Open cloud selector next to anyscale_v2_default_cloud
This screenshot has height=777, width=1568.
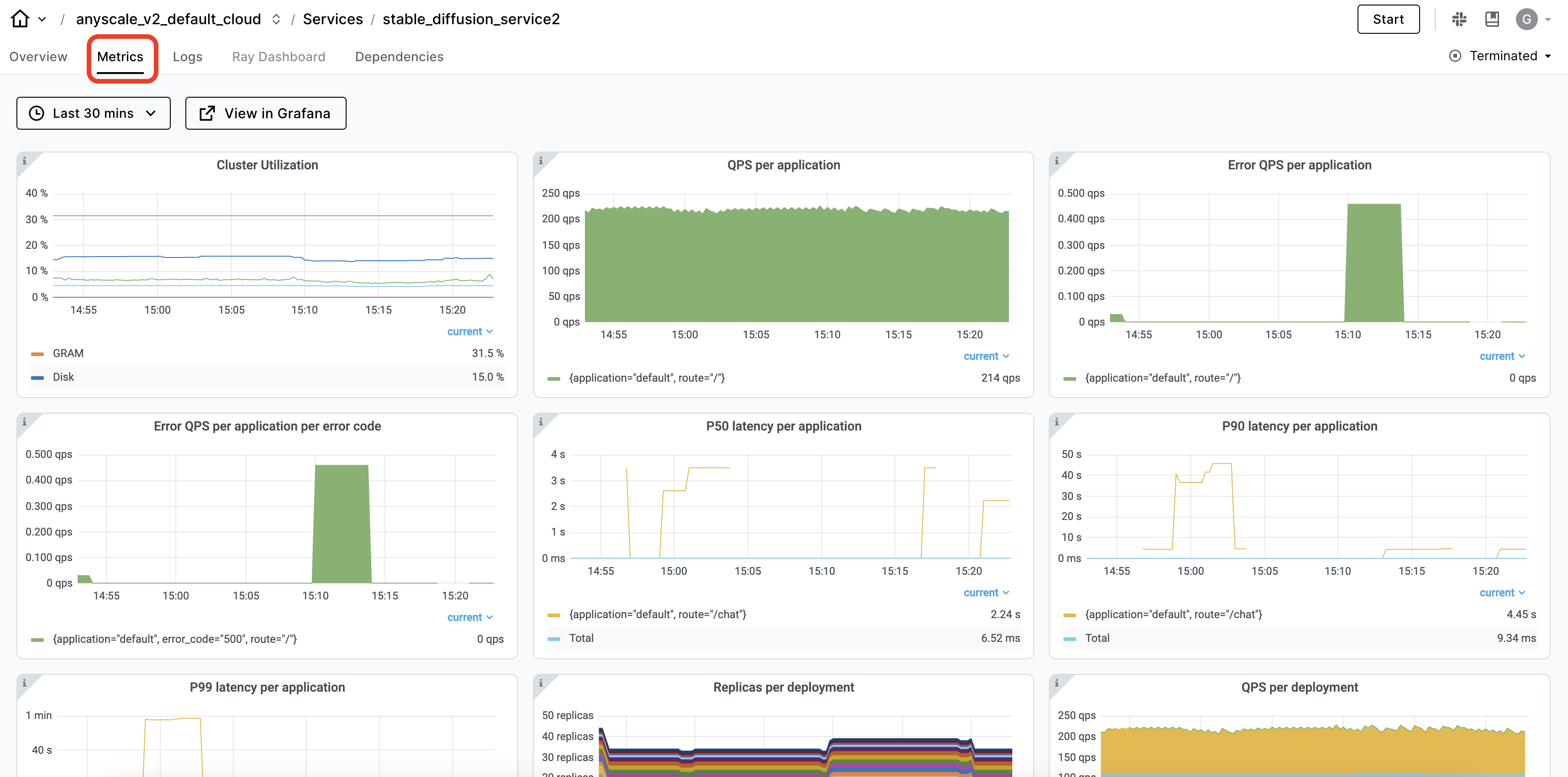(276, 19)
